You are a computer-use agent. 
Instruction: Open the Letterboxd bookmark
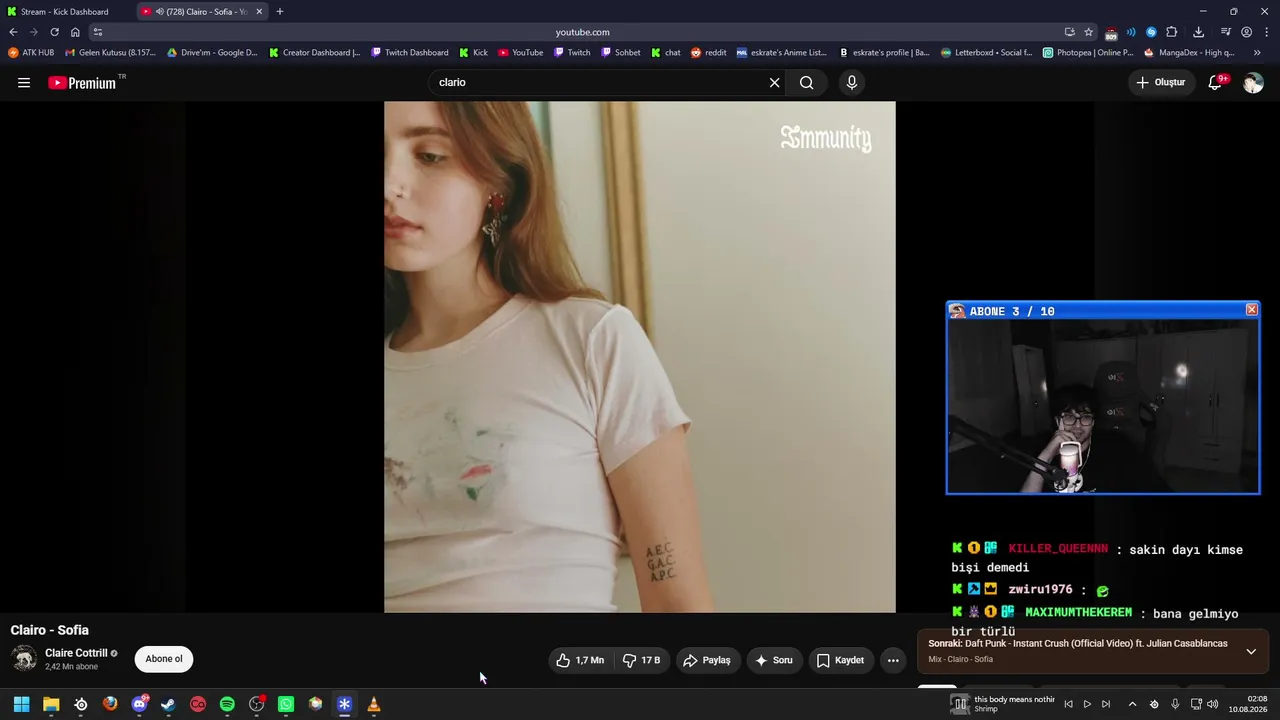pyautogui.click(x=987, y=53)
